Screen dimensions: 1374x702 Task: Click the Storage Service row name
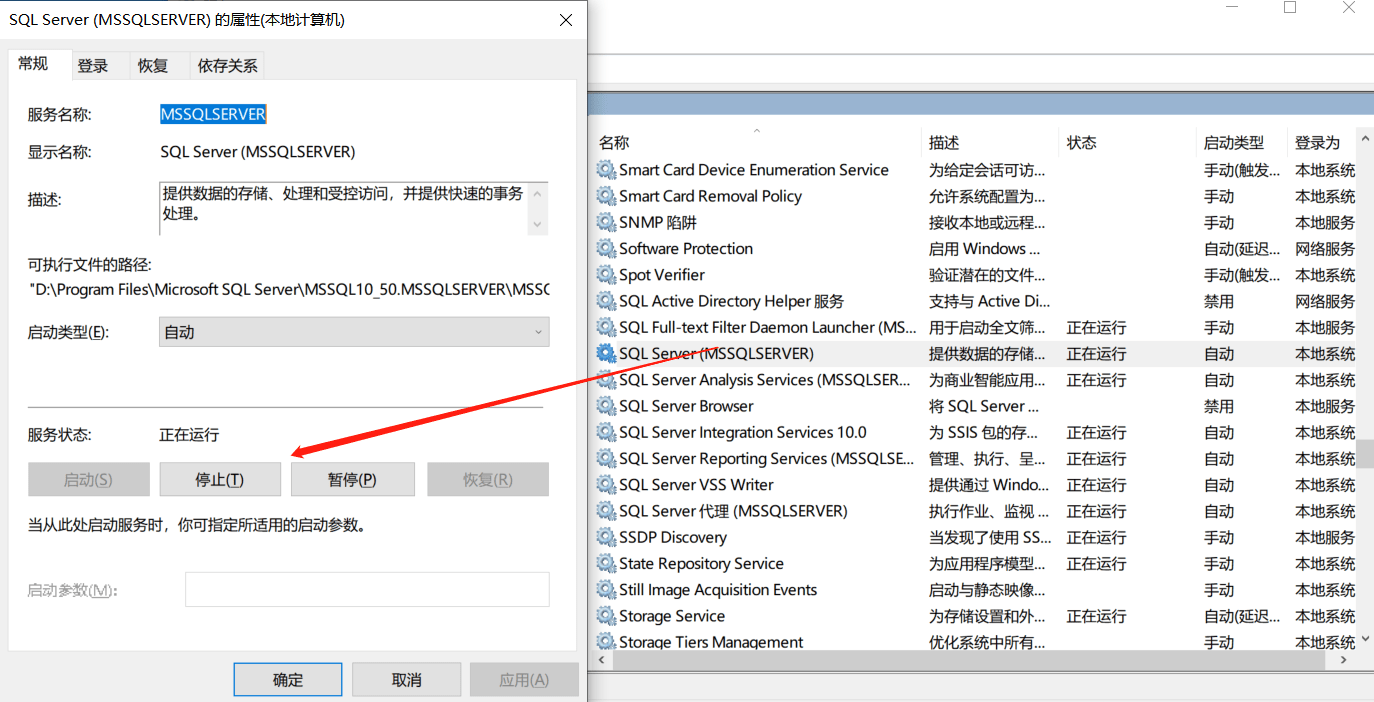point(672,616)
